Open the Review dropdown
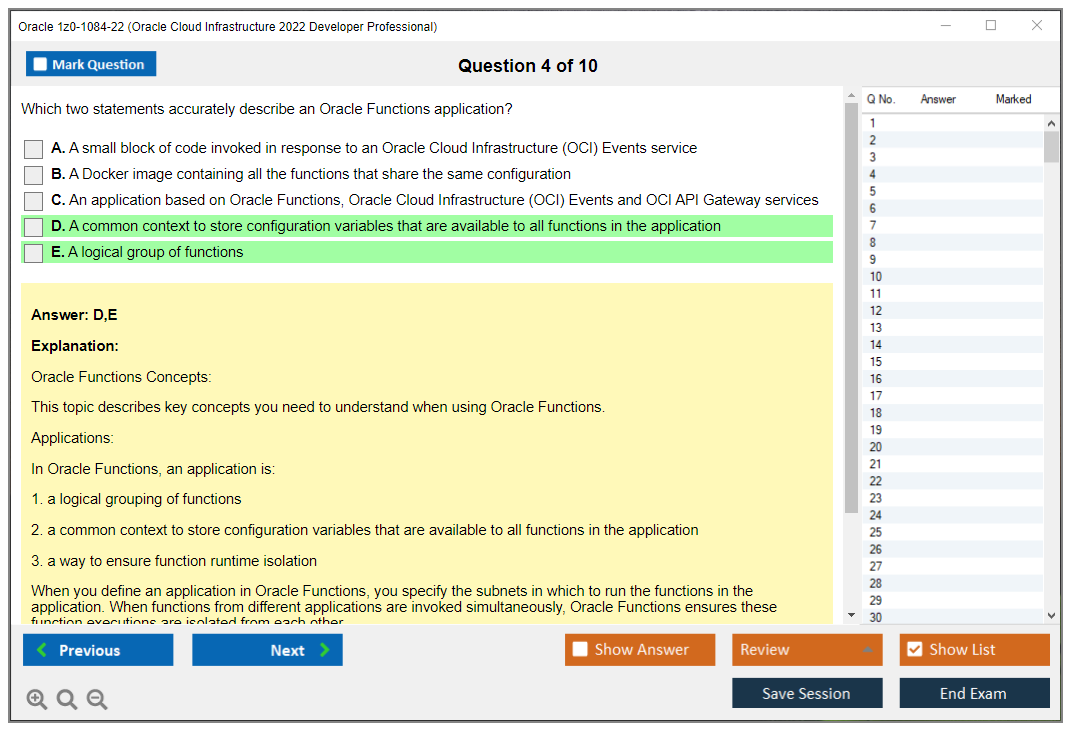Viewport: 1075px width, 735px height. click(807, 649)
